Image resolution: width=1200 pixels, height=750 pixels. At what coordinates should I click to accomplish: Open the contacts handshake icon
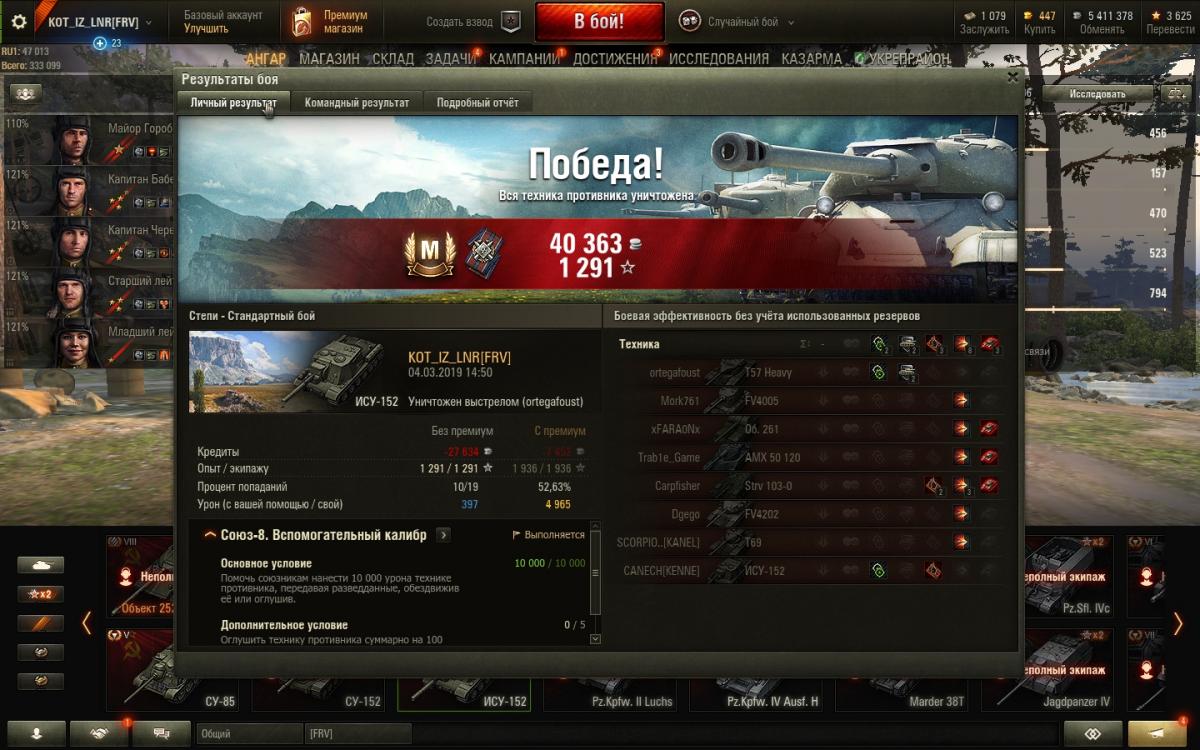coord(99,733)
